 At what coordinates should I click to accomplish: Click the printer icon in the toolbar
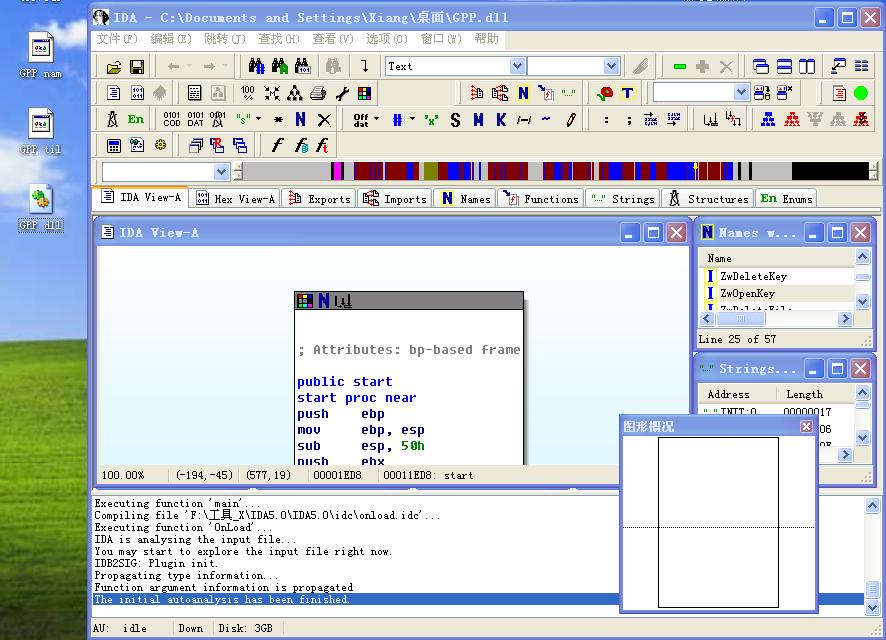coord(318,93)
